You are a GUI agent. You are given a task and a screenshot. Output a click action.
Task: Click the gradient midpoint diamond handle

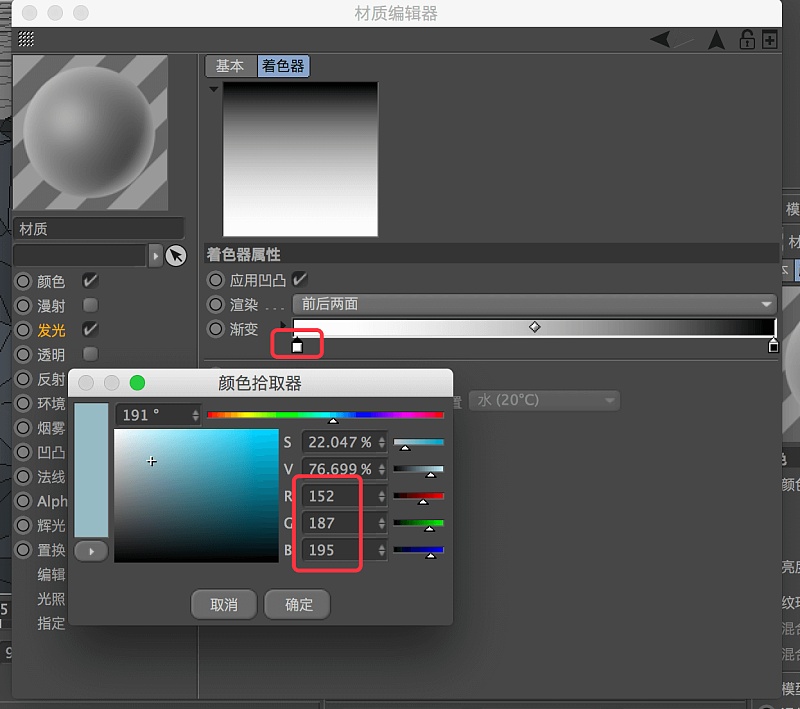[534, 327]
